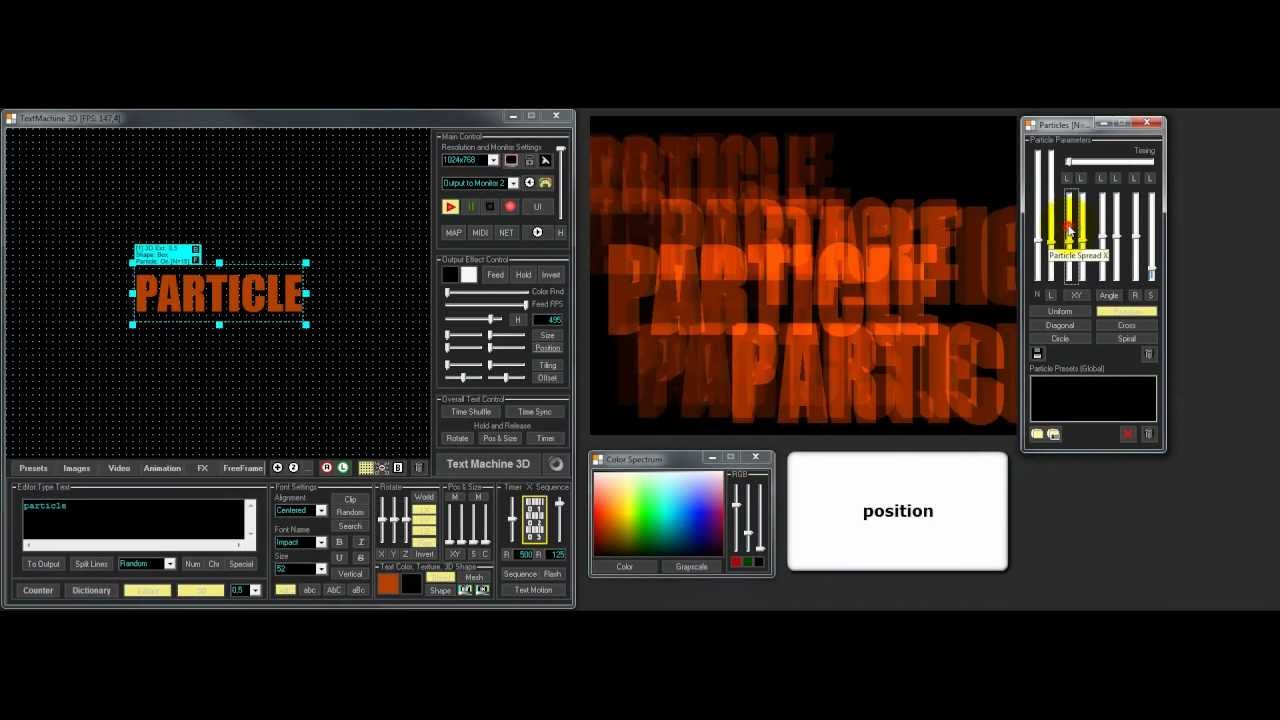Delete particle preset with the red X
Viewport: 1280px width, 720px height.
coord(1128,434)
